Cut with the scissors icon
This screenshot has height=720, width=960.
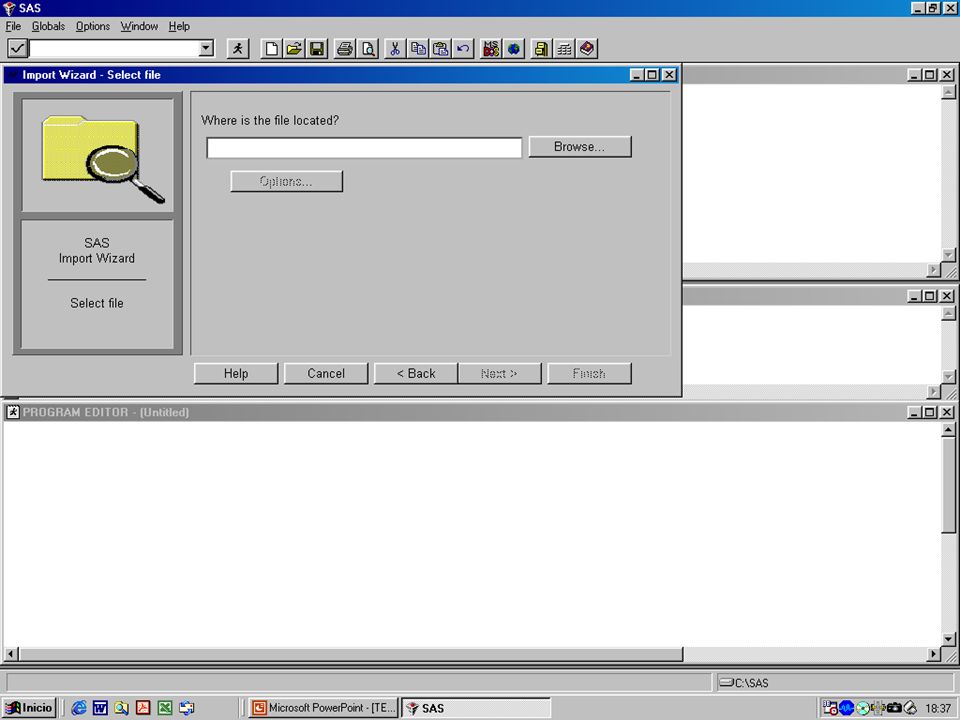[x=396, y=48]
